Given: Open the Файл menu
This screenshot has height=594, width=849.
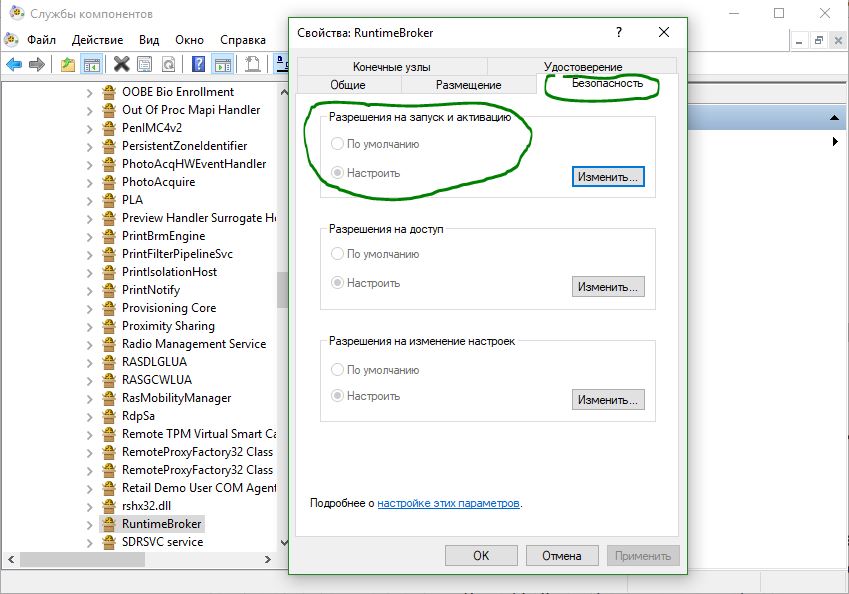Looking at the screenshot, I should 41,40.
